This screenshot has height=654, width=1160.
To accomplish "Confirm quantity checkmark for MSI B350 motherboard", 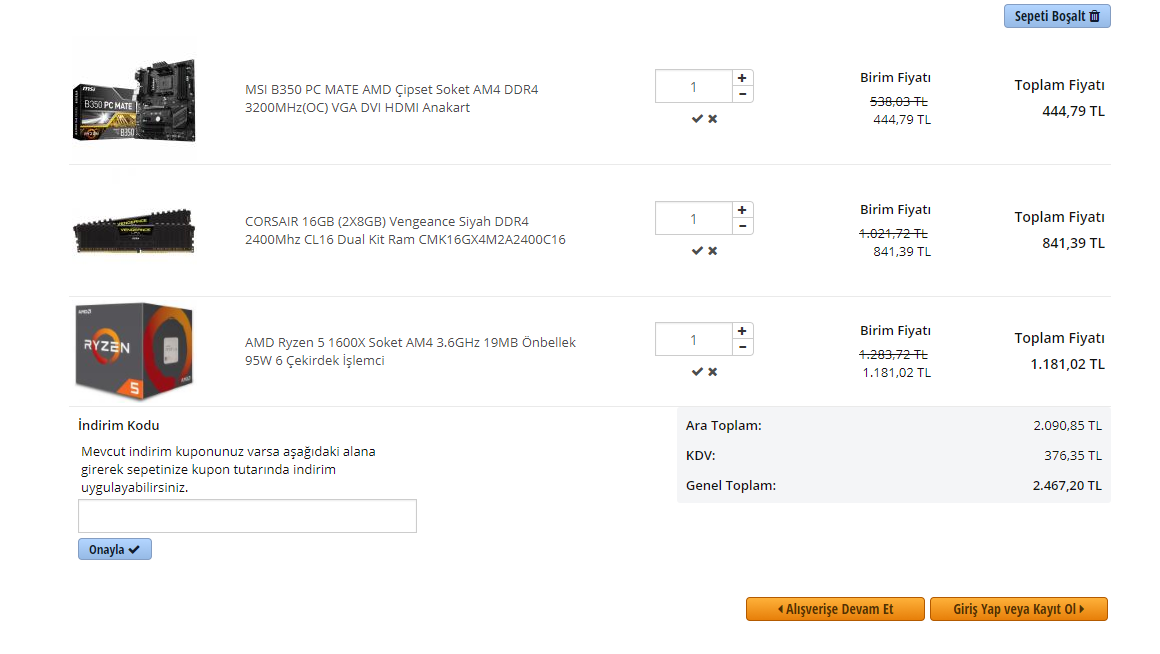I will click(x=697, y=119).
